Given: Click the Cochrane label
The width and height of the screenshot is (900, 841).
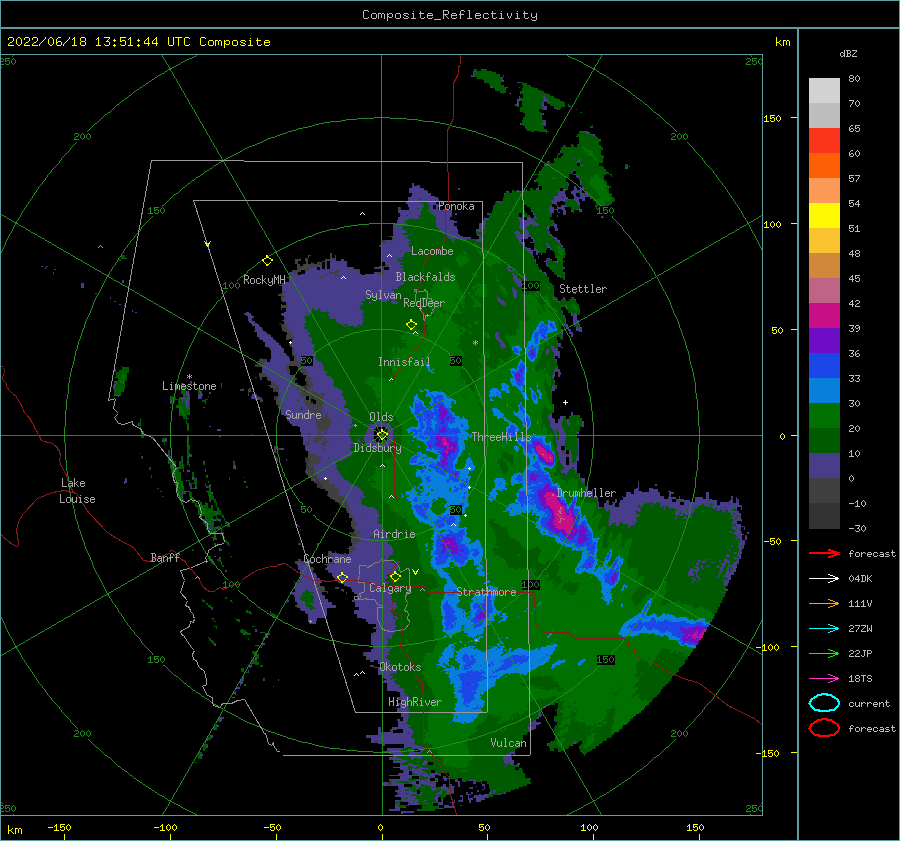Looking at the screenshot, I should pos(327,559).
